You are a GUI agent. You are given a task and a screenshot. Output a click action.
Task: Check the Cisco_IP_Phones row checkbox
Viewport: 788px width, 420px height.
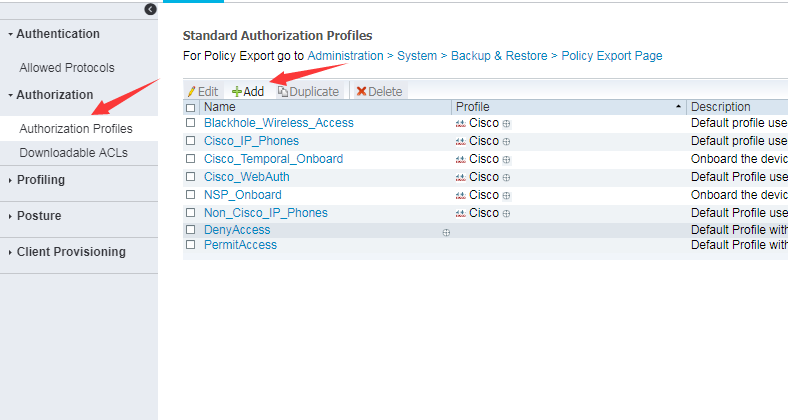[x=191, y=141]
